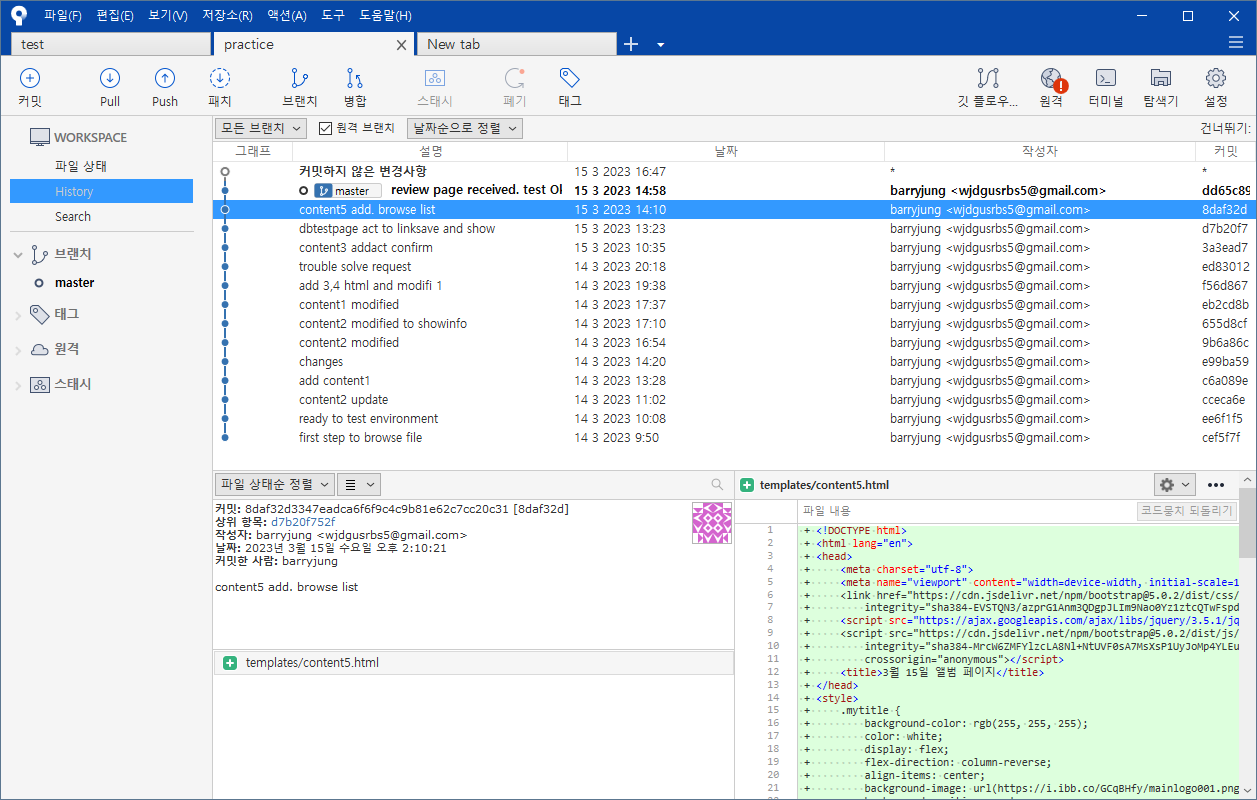Viewport: 1257px width, 800px height.
Task: Click the Fetch (패치) toolbar icon
Action: click(220, 79)
